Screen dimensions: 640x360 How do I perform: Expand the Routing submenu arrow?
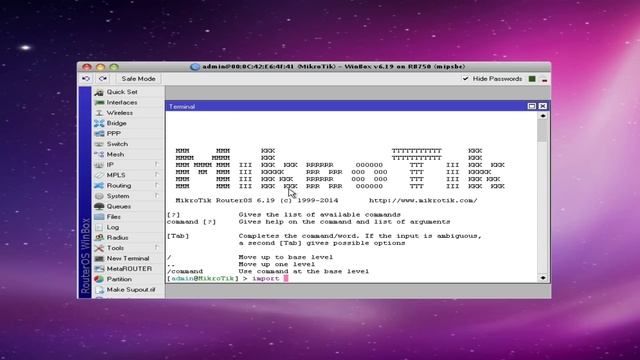coord(157,185)
